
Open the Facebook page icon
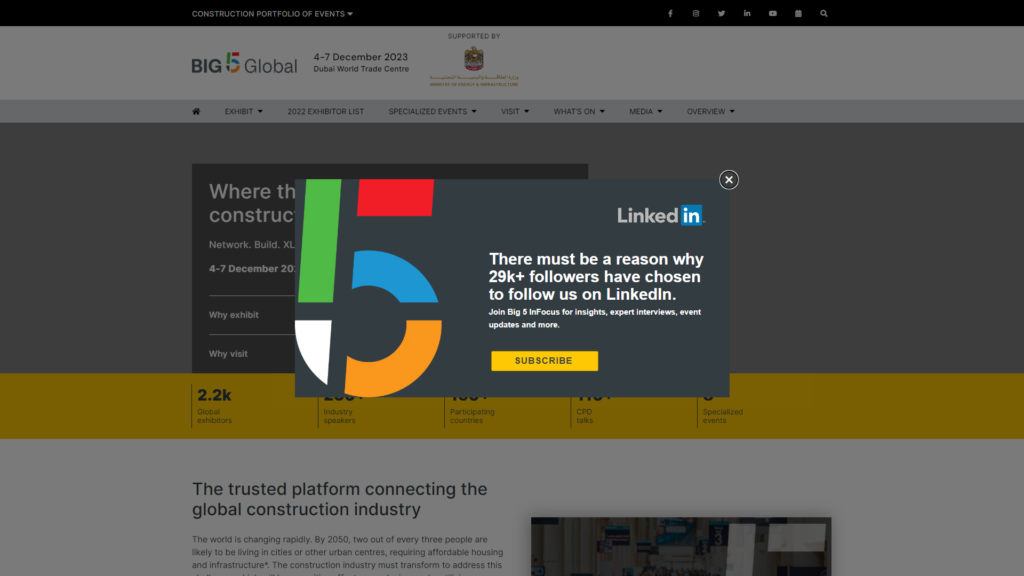[670, 13]
